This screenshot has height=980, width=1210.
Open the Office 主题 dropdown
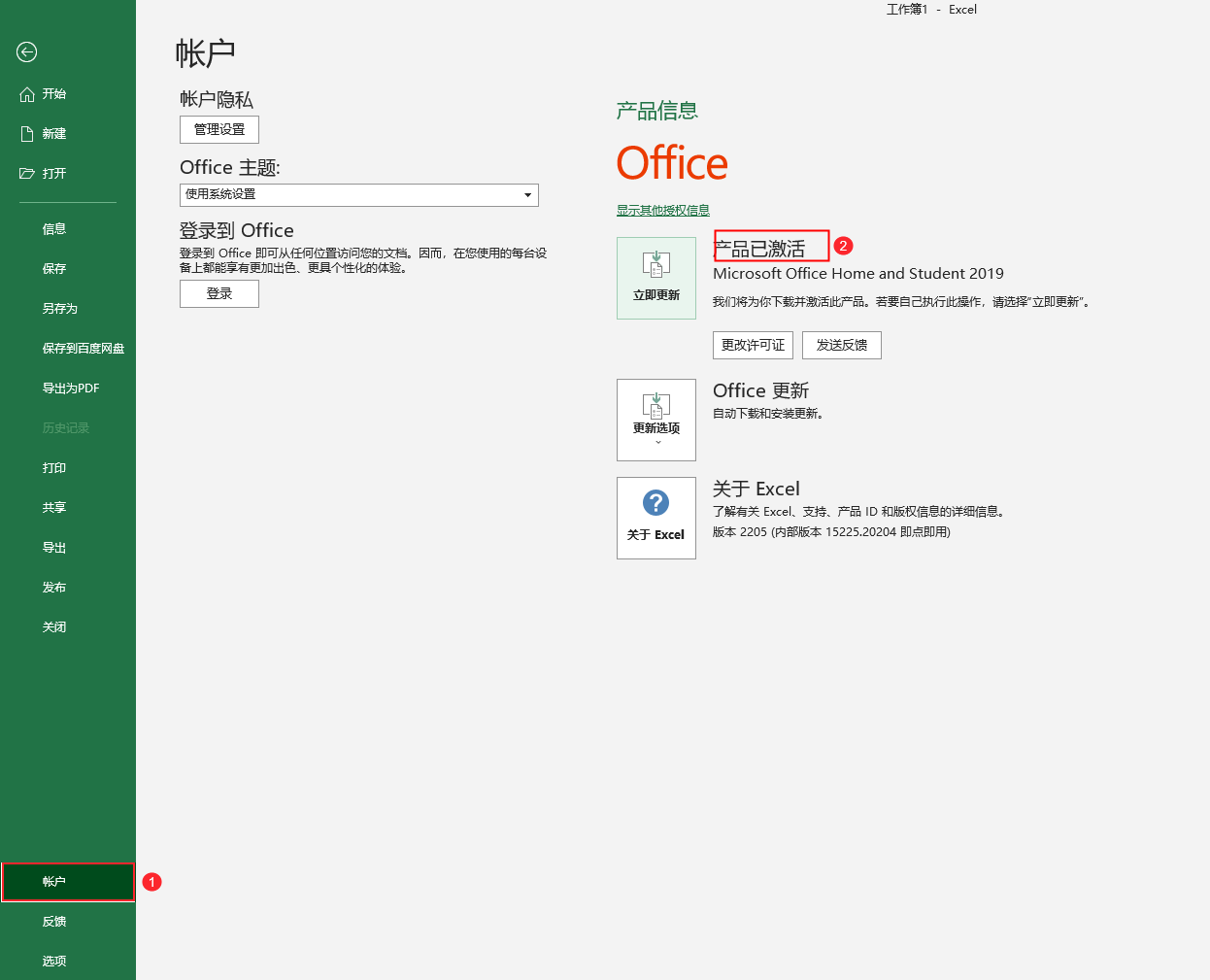(x=359, y=195)
